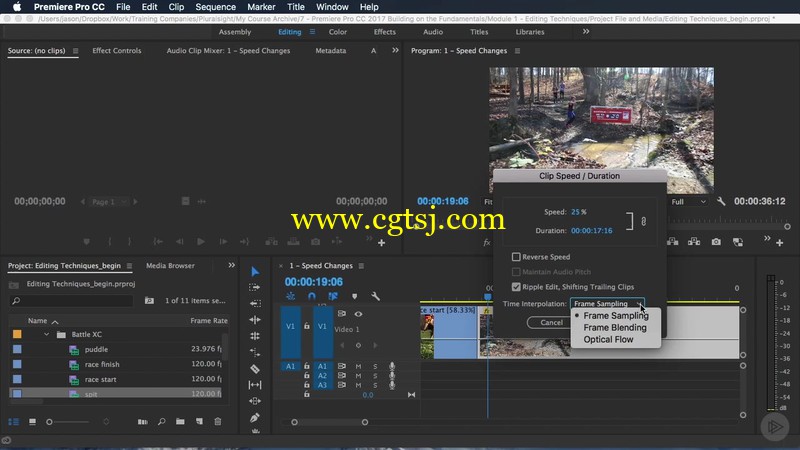Select the Rate Stretch tool
This screenshot has width=800, height=450.
(x=255, y=352)
